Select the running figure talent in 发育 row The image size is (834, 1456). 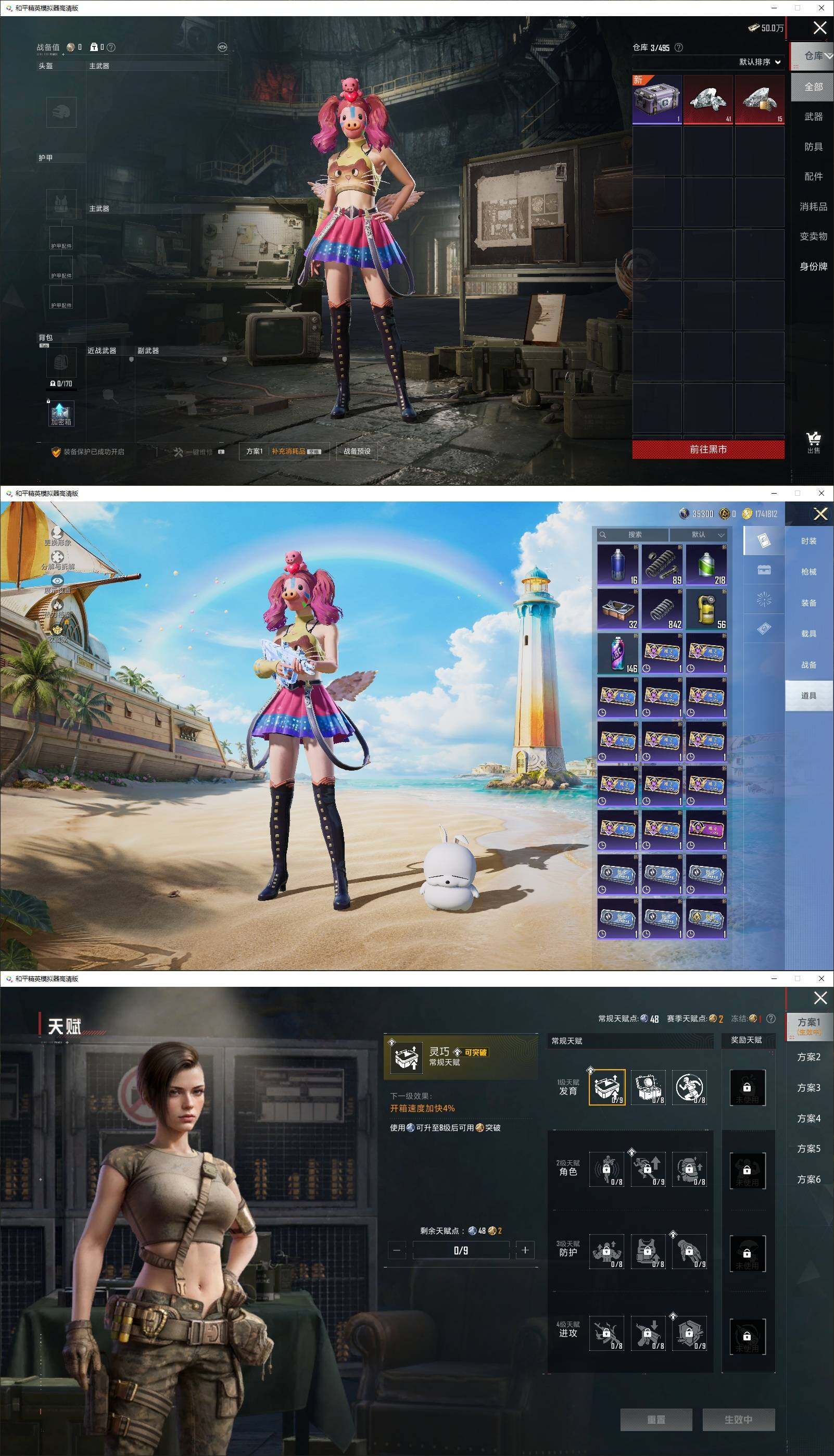click(x=690, y=1087)
